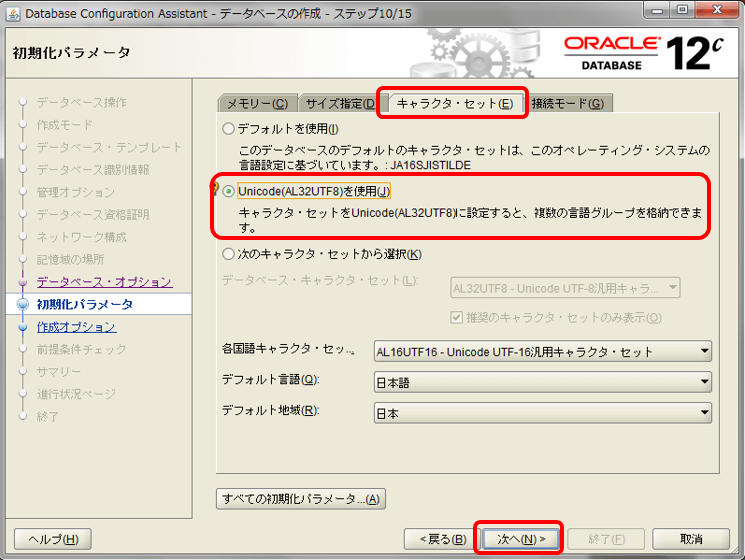Switch to the サイズ指定 tab

tap(340, 104)
